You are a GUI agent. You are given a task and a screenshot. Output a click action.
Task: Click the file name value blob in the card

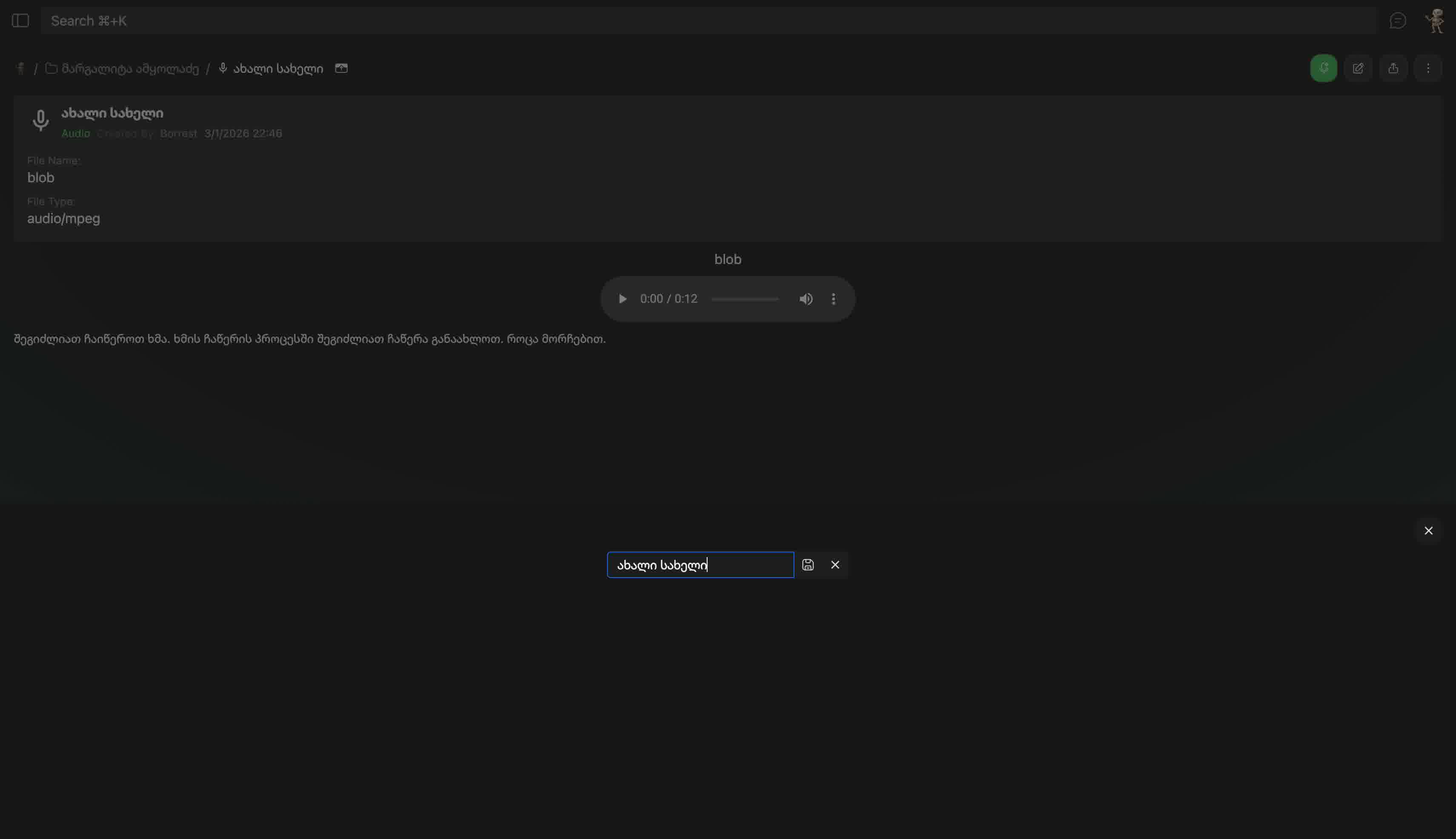(41, 178)
